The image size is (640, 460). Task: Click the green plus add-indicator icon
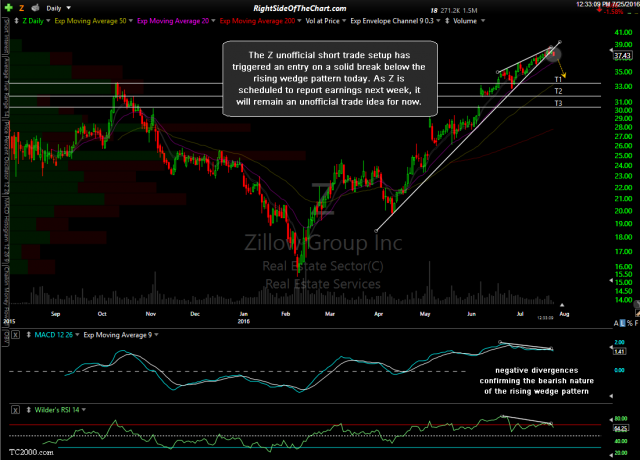(8, 8)
